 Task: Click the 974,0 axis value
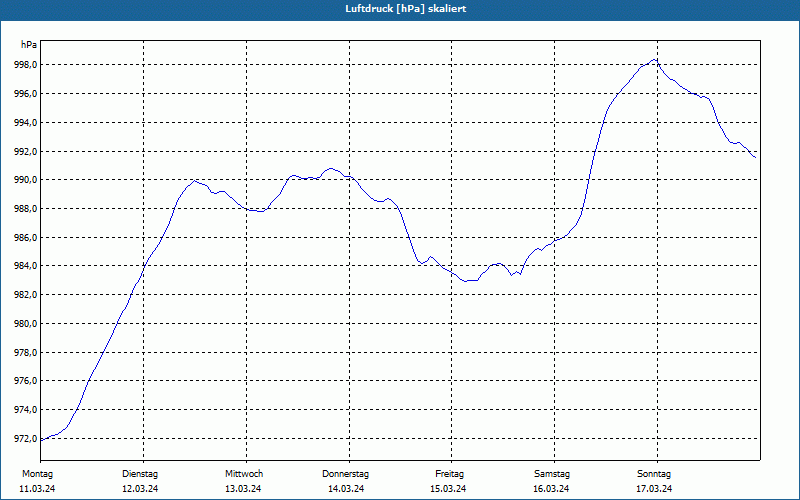click(x=26, y=410)
